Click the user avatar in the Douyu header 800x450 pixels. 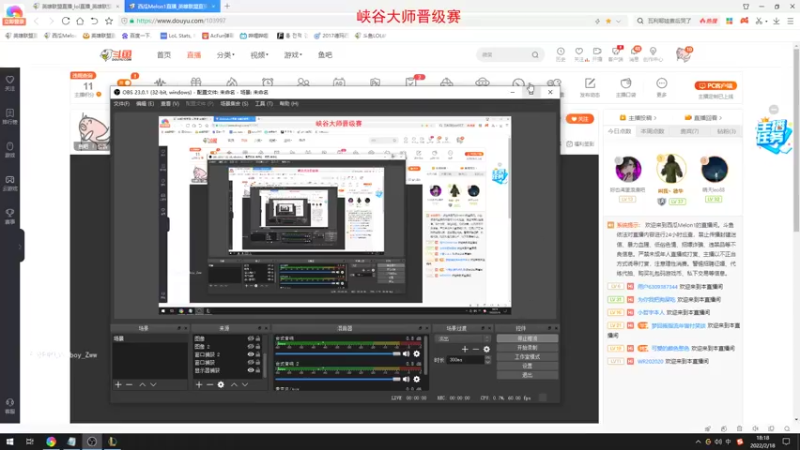(683, 54)
